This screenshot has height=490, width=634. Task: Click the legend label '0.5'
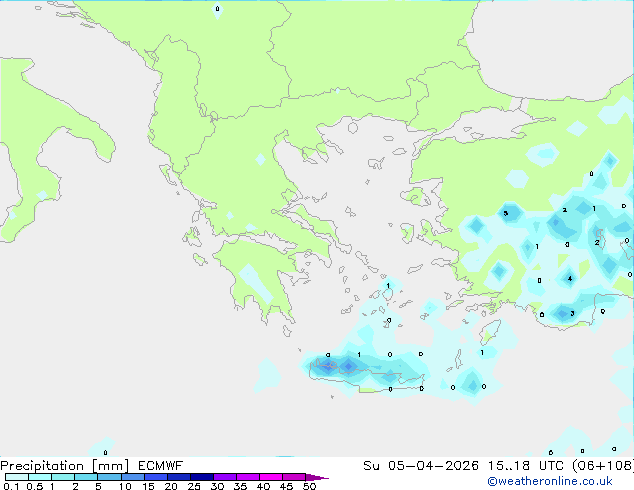coord(35,486)
